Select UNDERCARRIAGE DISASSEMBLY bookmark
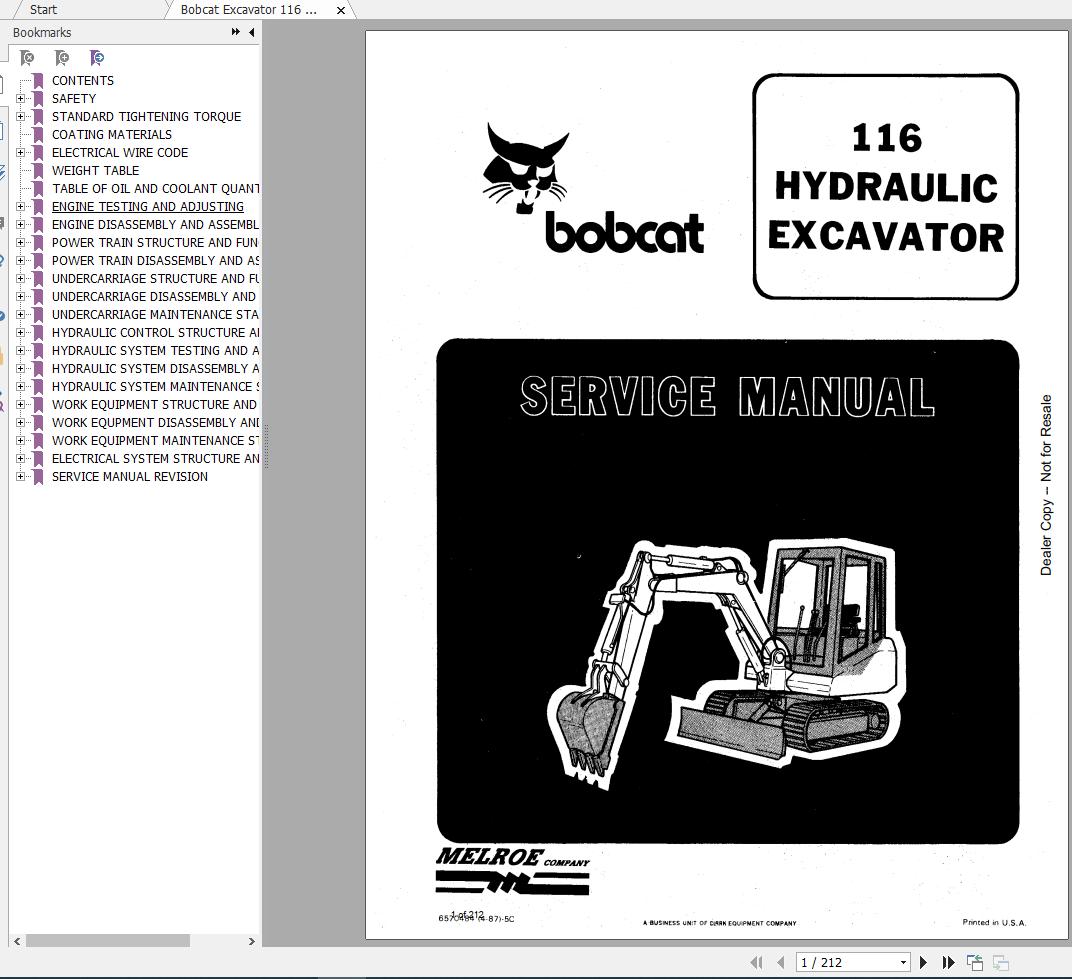1072x979 pixels. click(x=154, y=297)
